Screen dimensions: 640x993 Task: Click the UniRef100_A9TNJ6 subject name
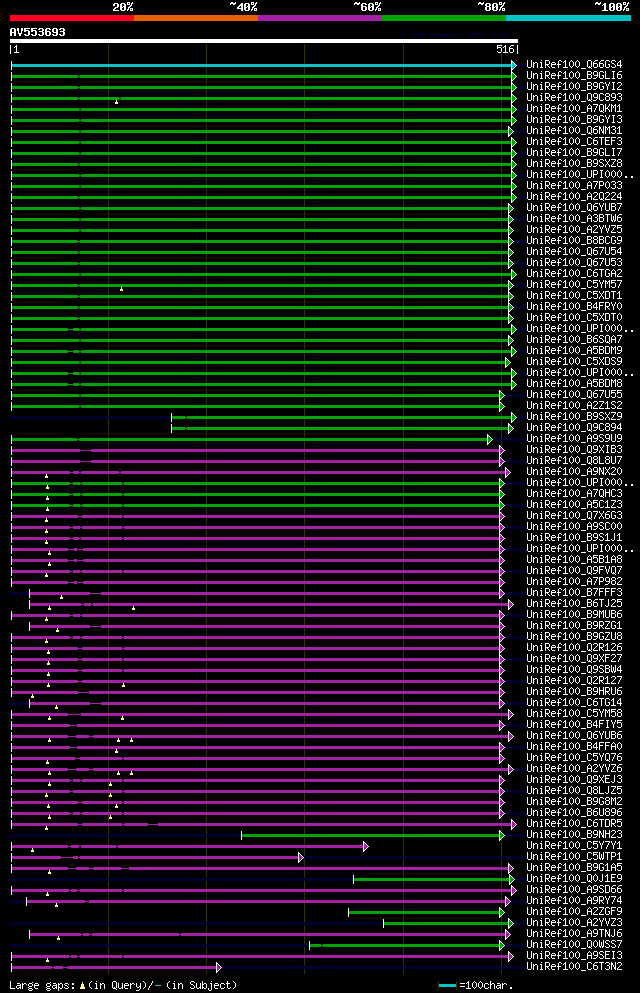574,933
